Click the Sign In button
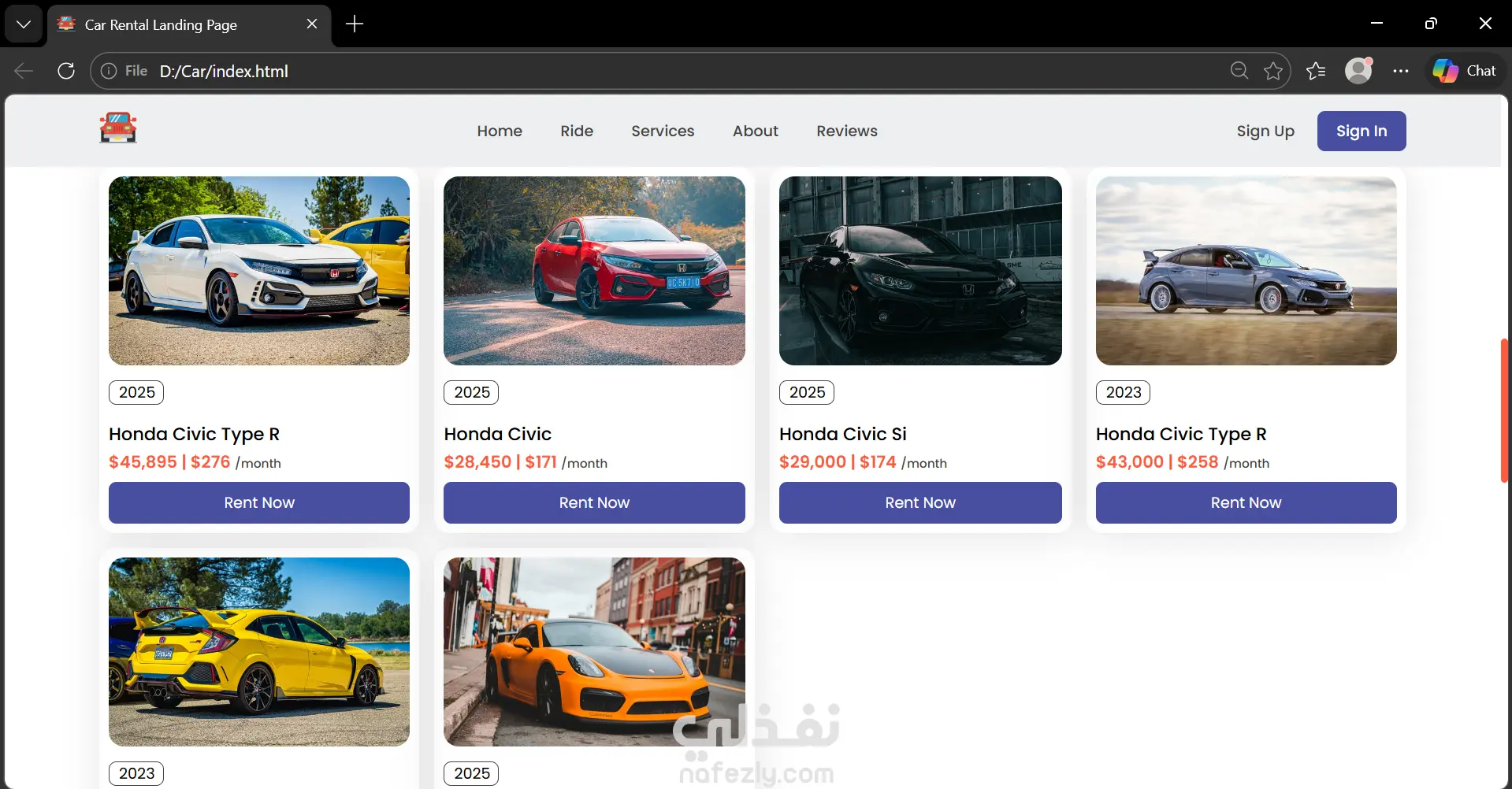 [1362, 131]
